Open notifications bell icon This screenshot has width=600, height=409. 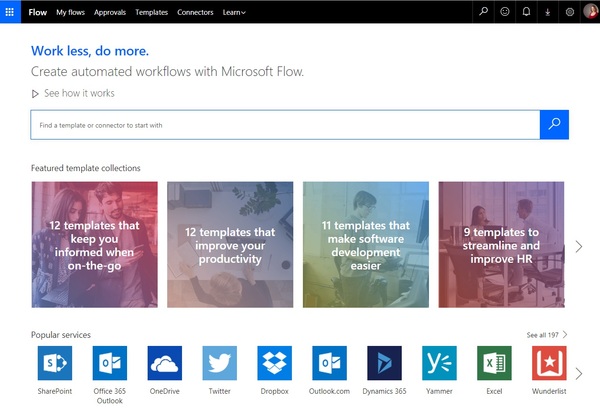[527, 11]
